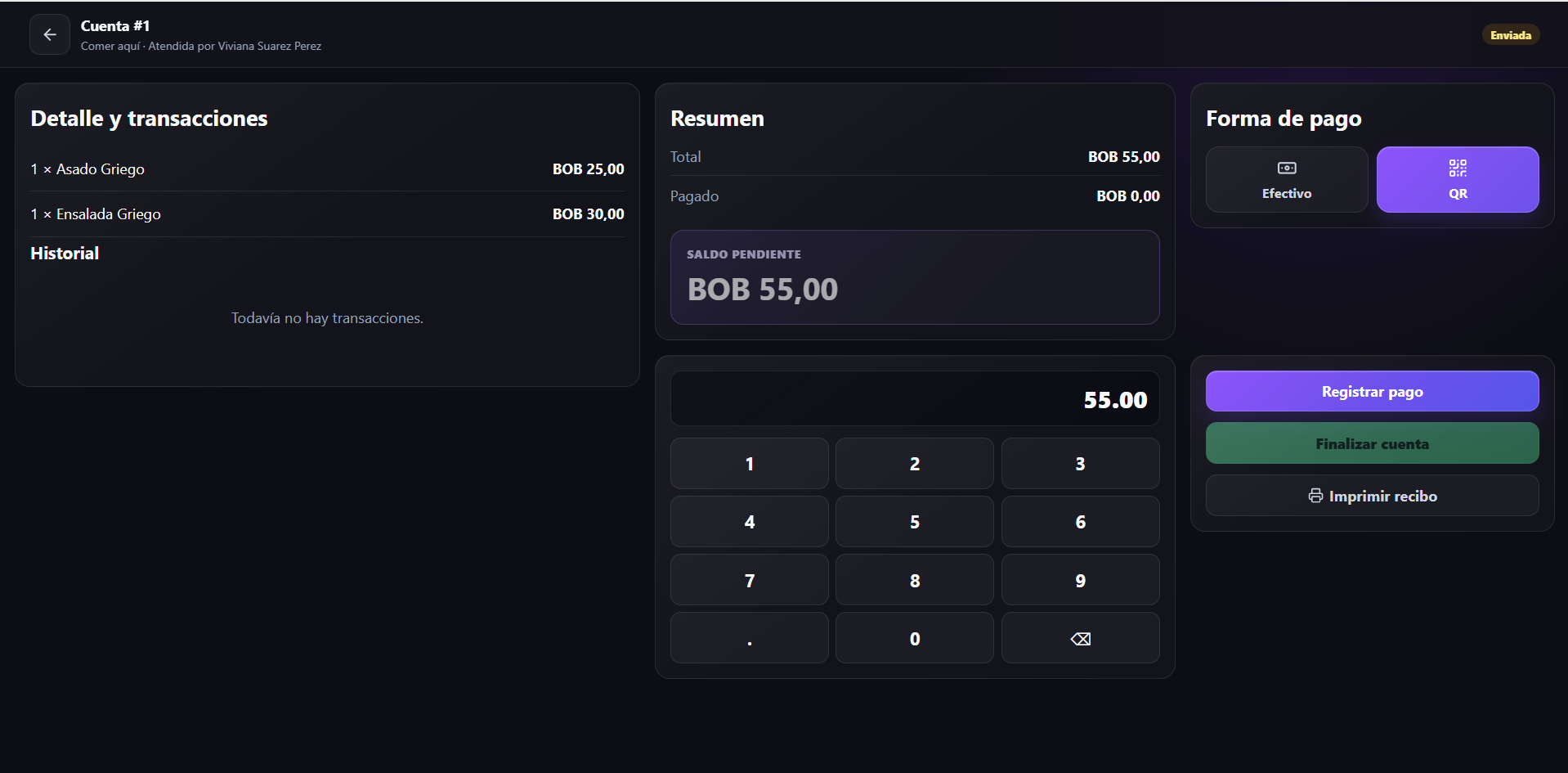
Task: Select the Ensalada Griego line item
Action: pyautogui.click(x=327, y=214)
